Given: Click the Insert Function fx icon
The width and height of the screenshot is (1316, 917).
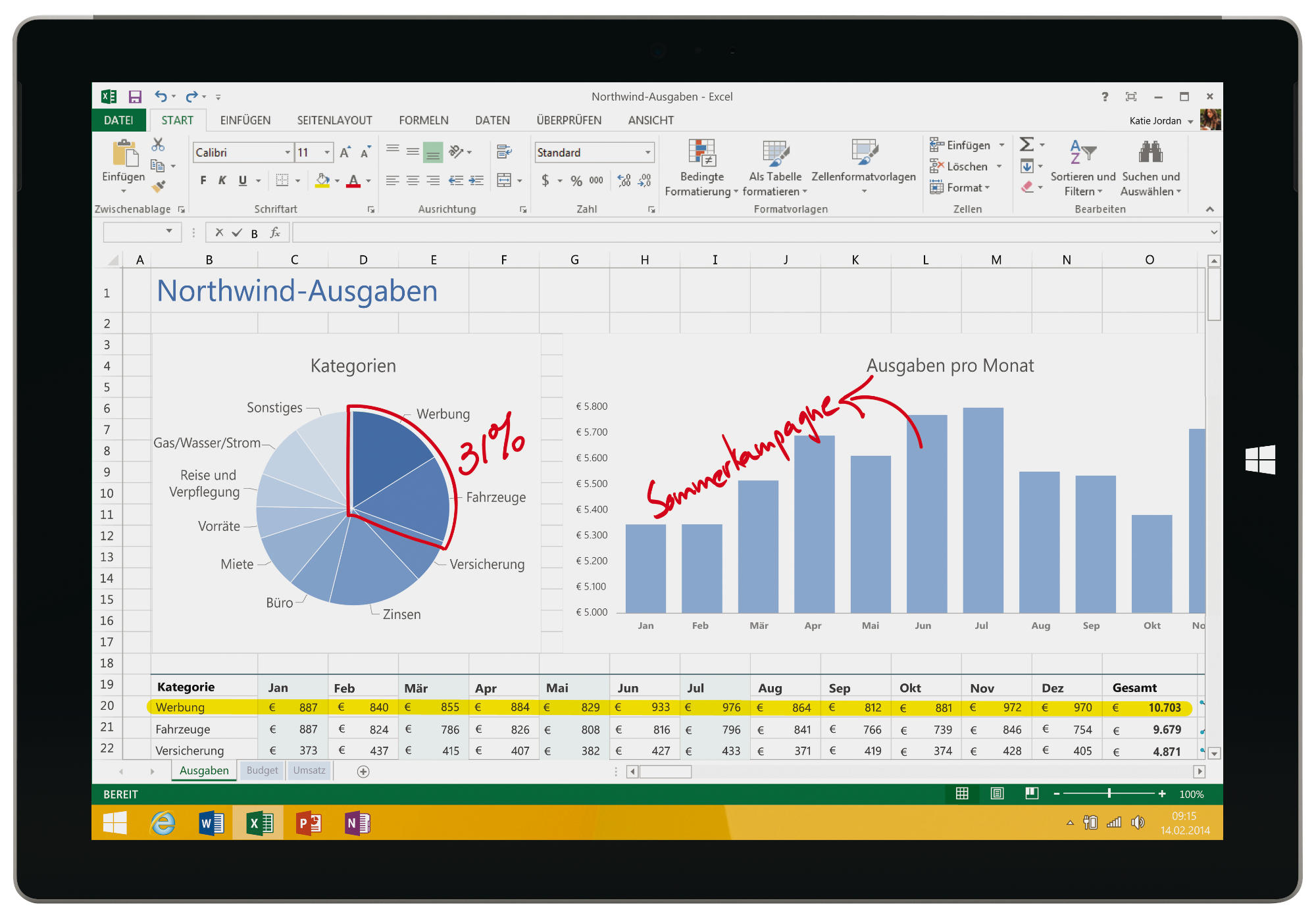Looking at the screenshot, I should pyautogui.click(x=275, y=233).
